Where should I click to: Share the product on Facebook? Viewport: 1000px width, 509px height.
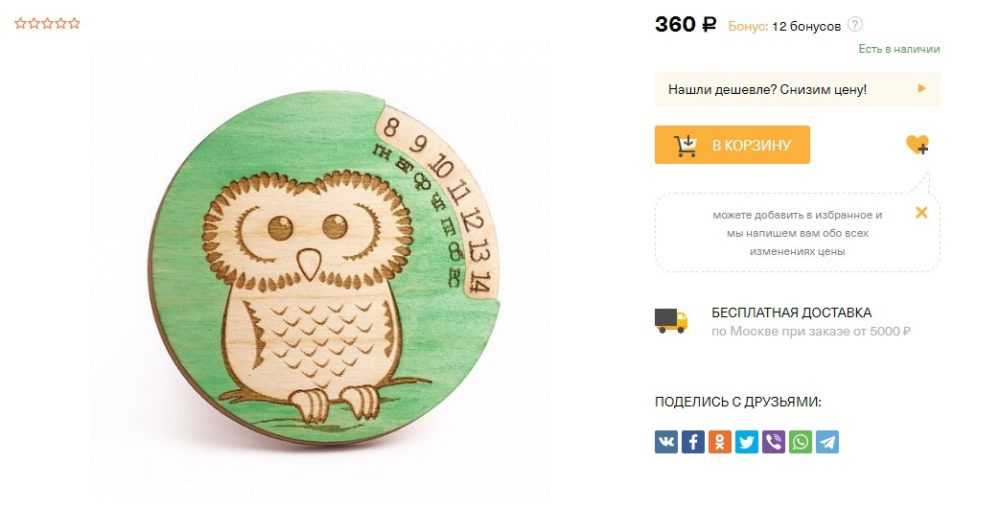point(693,441)
